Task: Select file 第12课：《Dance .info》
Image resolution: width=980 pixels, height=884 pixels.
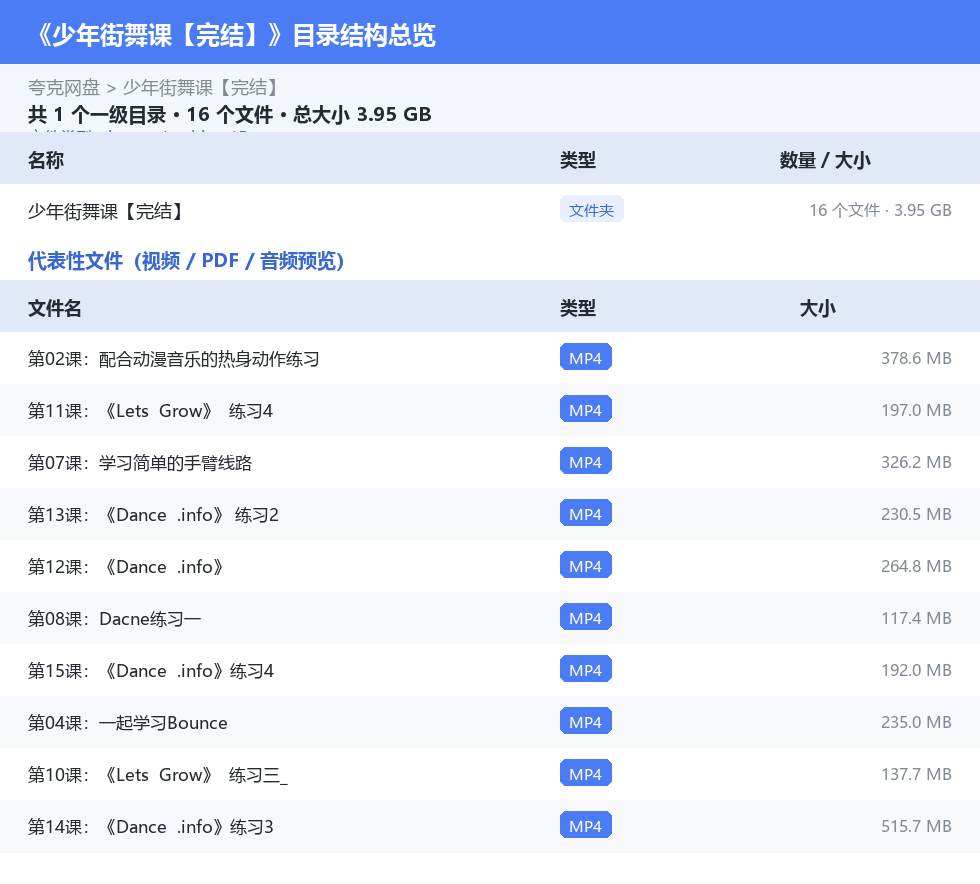Action: [126, 566]
